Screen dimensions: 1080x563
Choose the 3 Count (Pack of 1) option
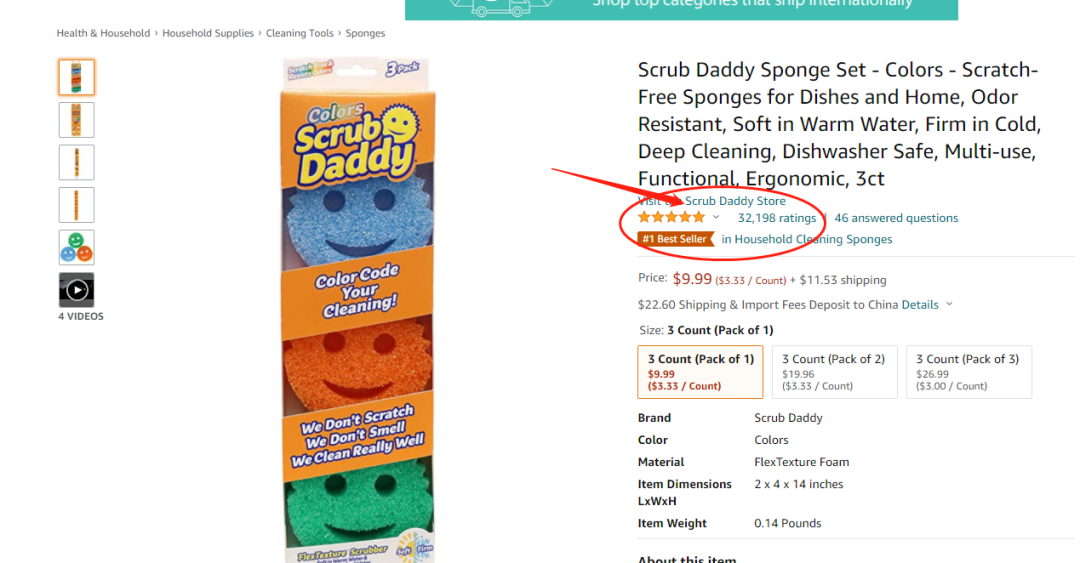click(700, 372)
